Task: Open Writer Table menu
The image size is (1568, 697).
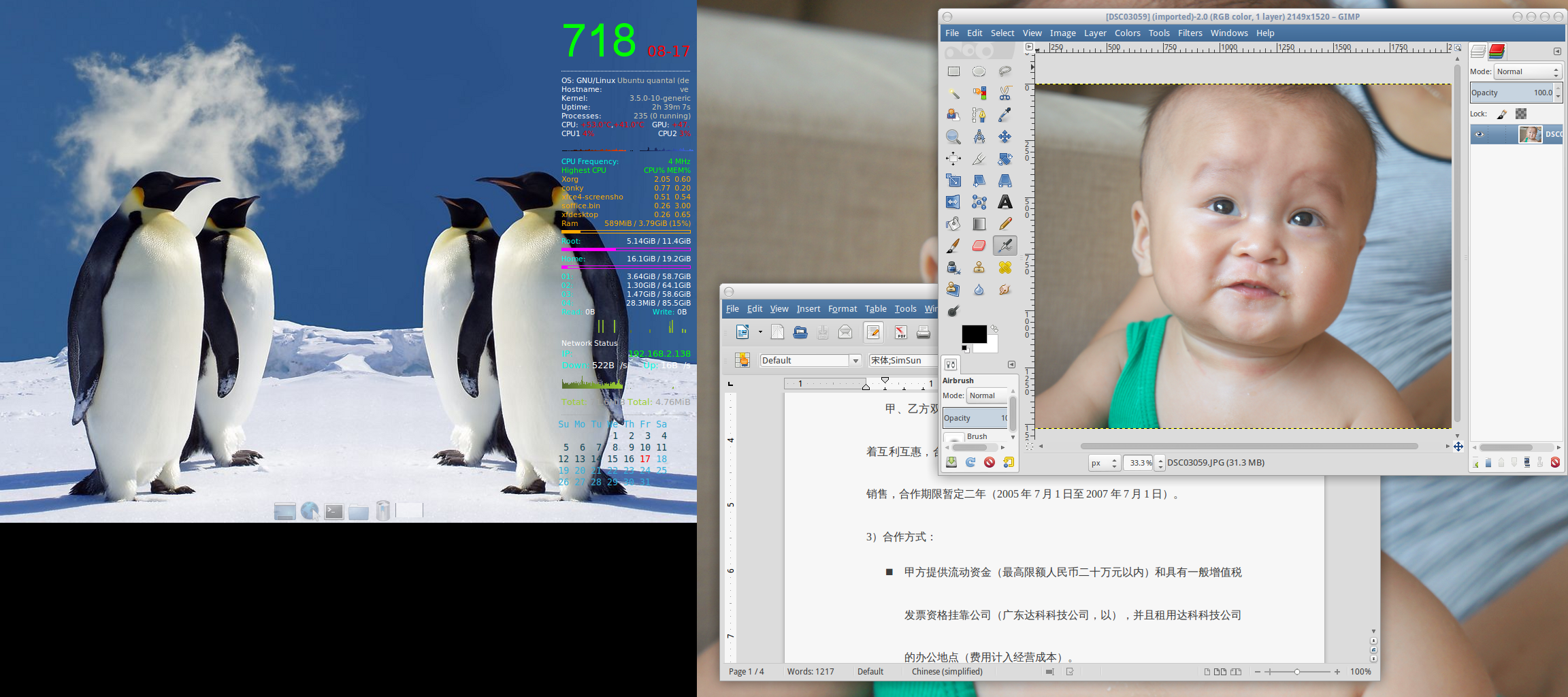Action: (x=875, y=309)
